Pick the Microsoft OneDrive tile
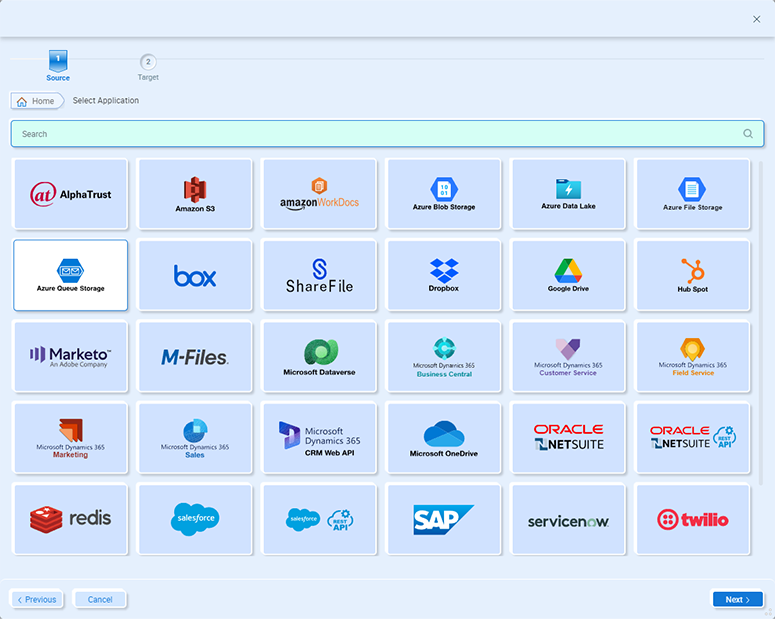The width and height of the screenshot is (775, 619). tap(444, 438)
